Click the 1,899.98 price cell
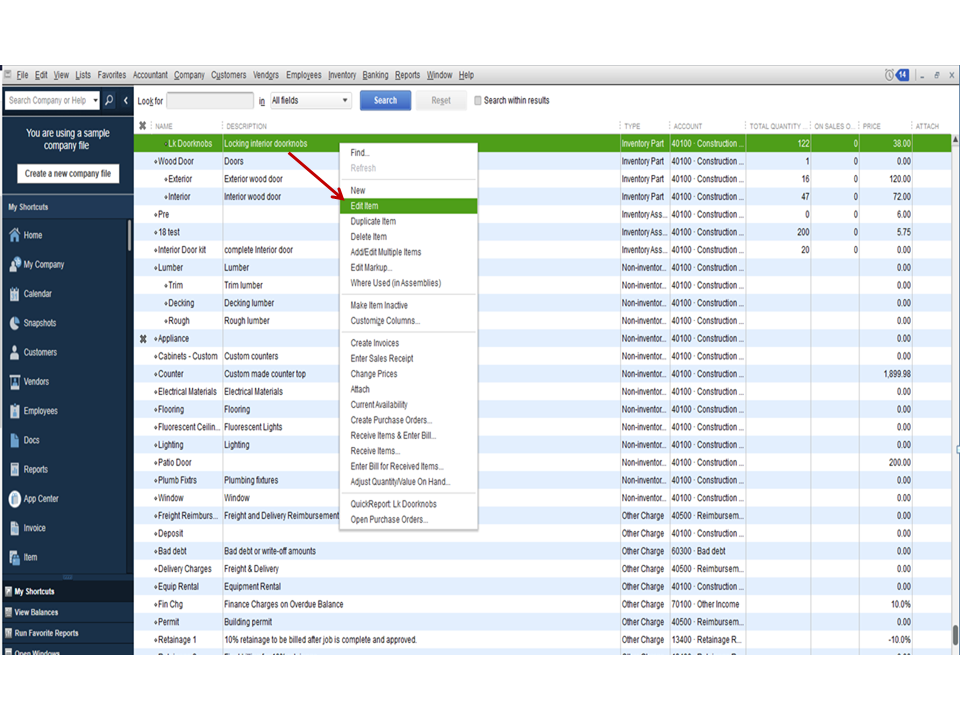 tap(885, 373)
